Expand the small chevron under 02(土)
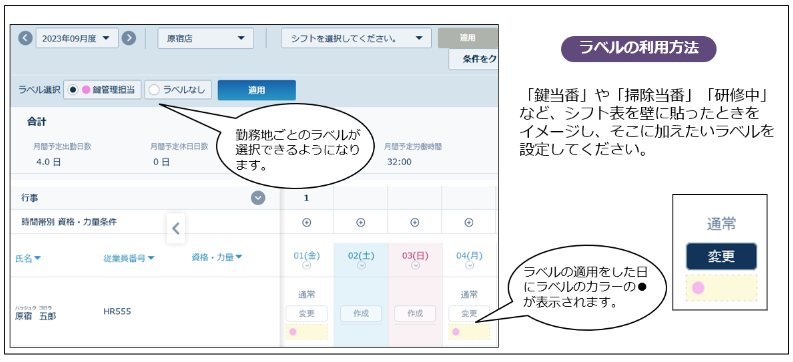 click(x=361, y=265)
